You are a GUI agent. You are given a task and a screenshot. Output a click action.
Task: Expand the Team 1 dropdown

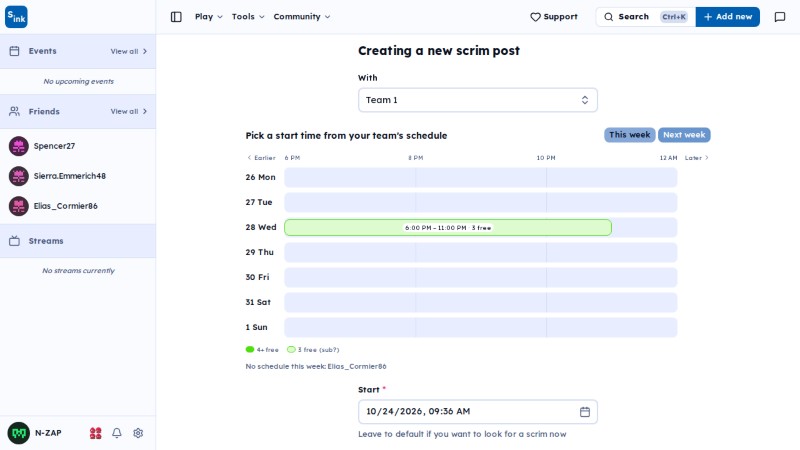(478, 100)
